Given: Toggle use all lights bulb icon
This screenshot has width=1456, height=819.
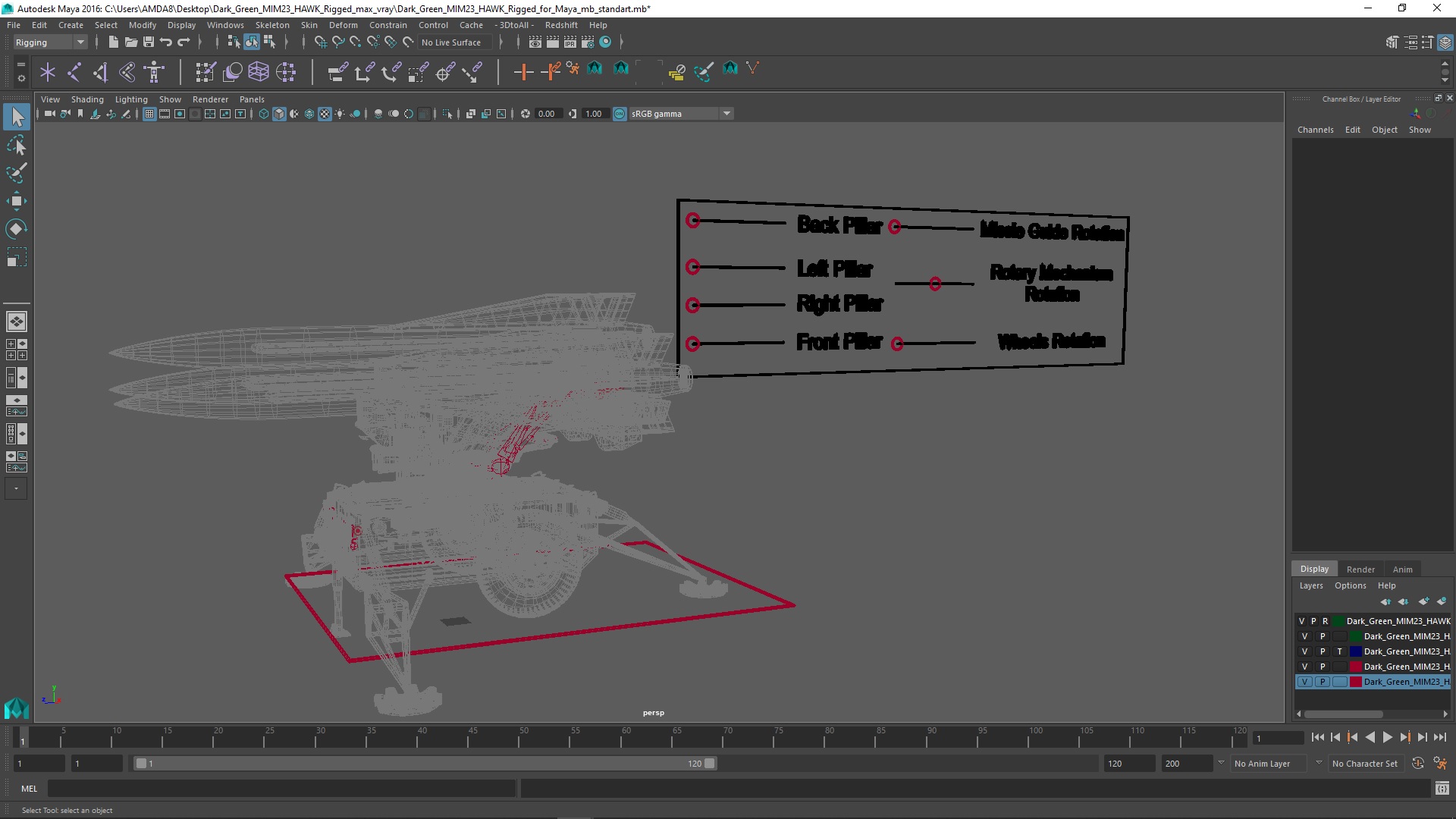Looking at the screenshot, I should pos(340,114).
